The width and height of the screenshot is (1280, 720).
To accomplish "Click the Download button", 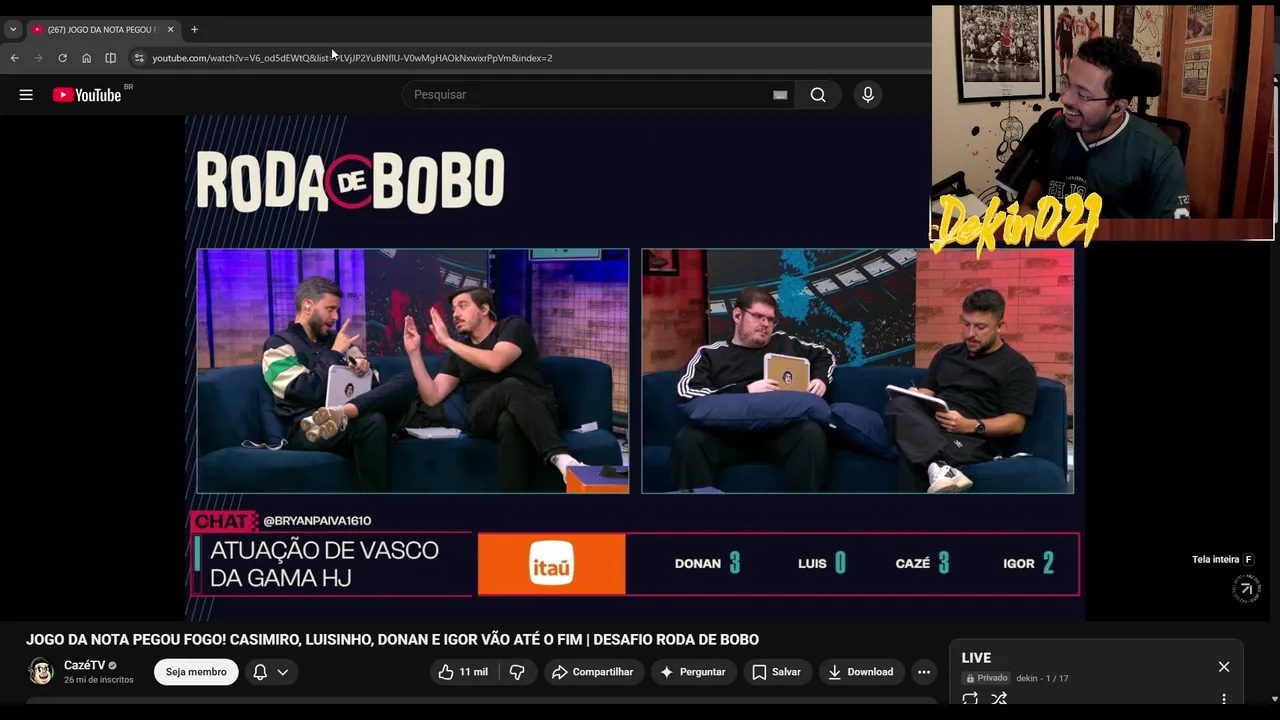I will coord(861,672).
